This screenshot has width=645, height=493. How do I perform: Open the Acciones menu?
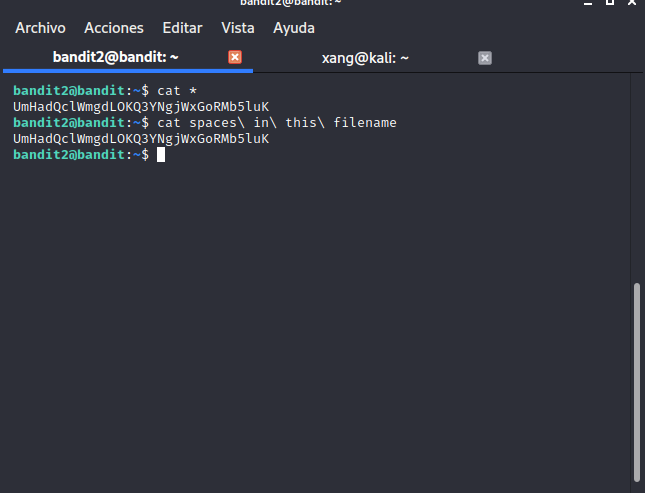(114, 28)
